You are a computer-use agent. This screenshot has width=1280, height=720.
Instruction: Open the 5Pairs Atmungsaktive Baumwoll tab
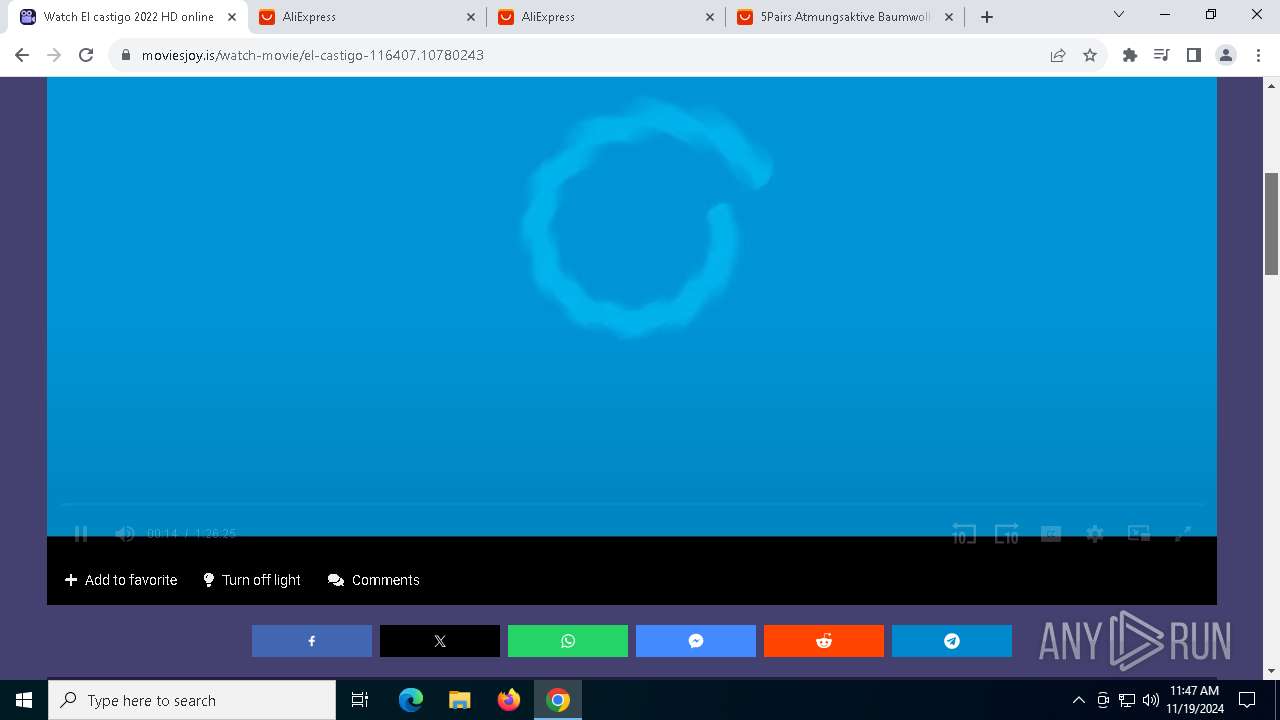point(846,17)
